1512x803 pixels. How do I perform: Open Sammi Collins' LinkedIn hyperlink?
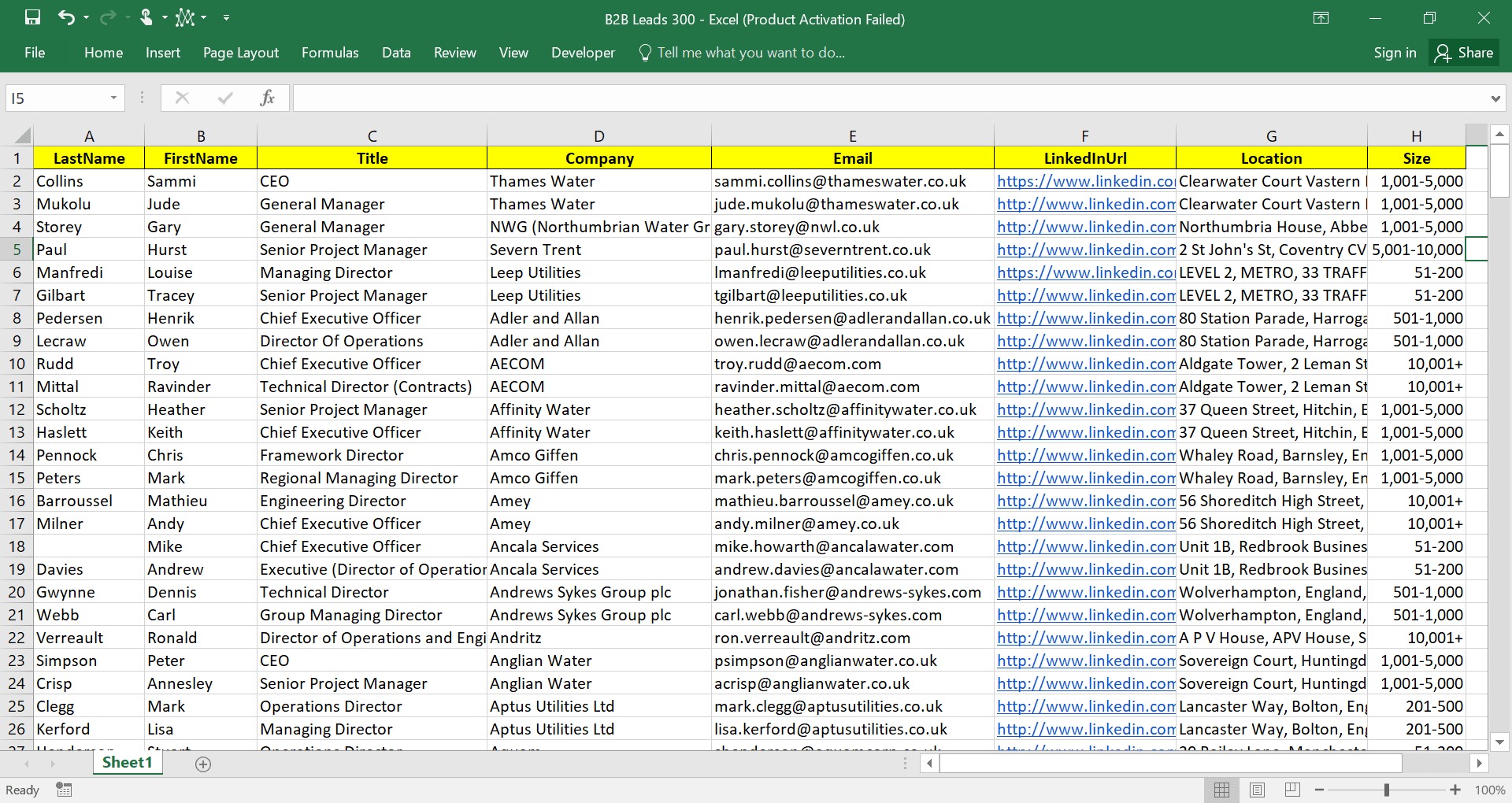(1084, 181)
